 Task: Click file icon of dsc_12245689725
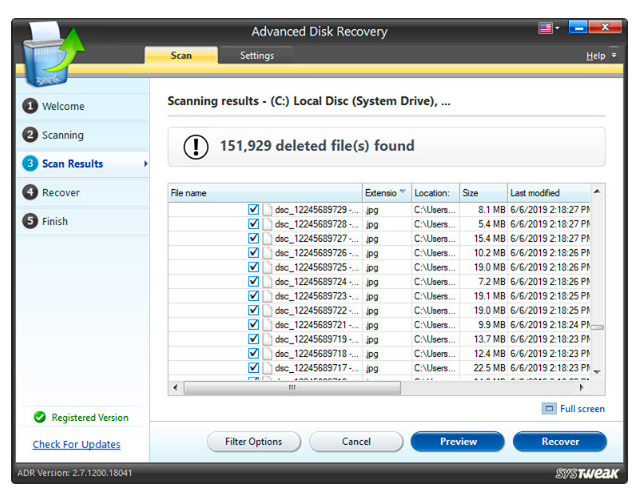tap(267, 267)
